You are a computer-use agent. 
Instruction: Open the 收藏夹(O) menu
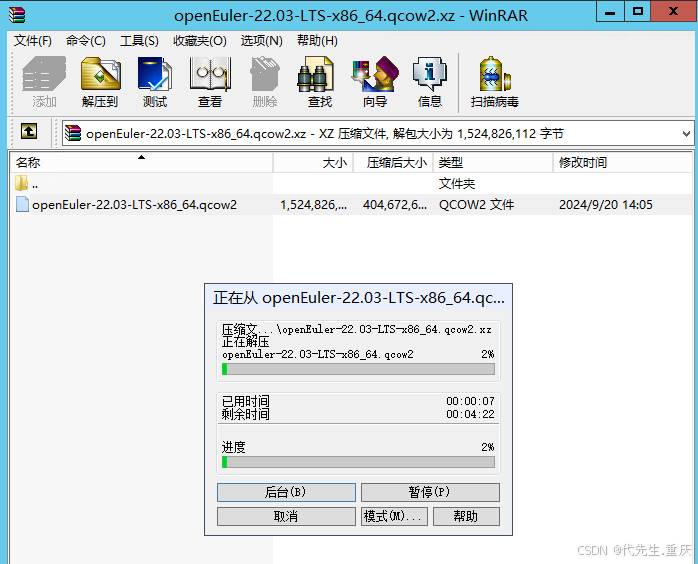tap(200, 41)
